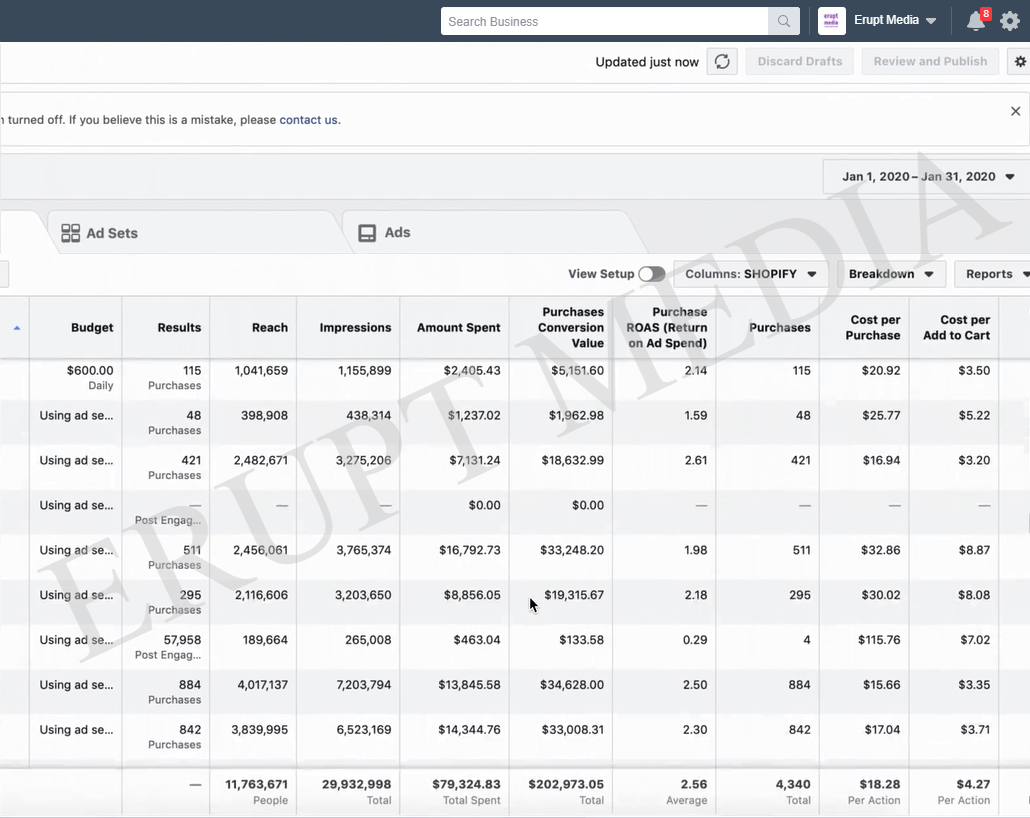Click the 2.61 ROAS value

[696, 461]
